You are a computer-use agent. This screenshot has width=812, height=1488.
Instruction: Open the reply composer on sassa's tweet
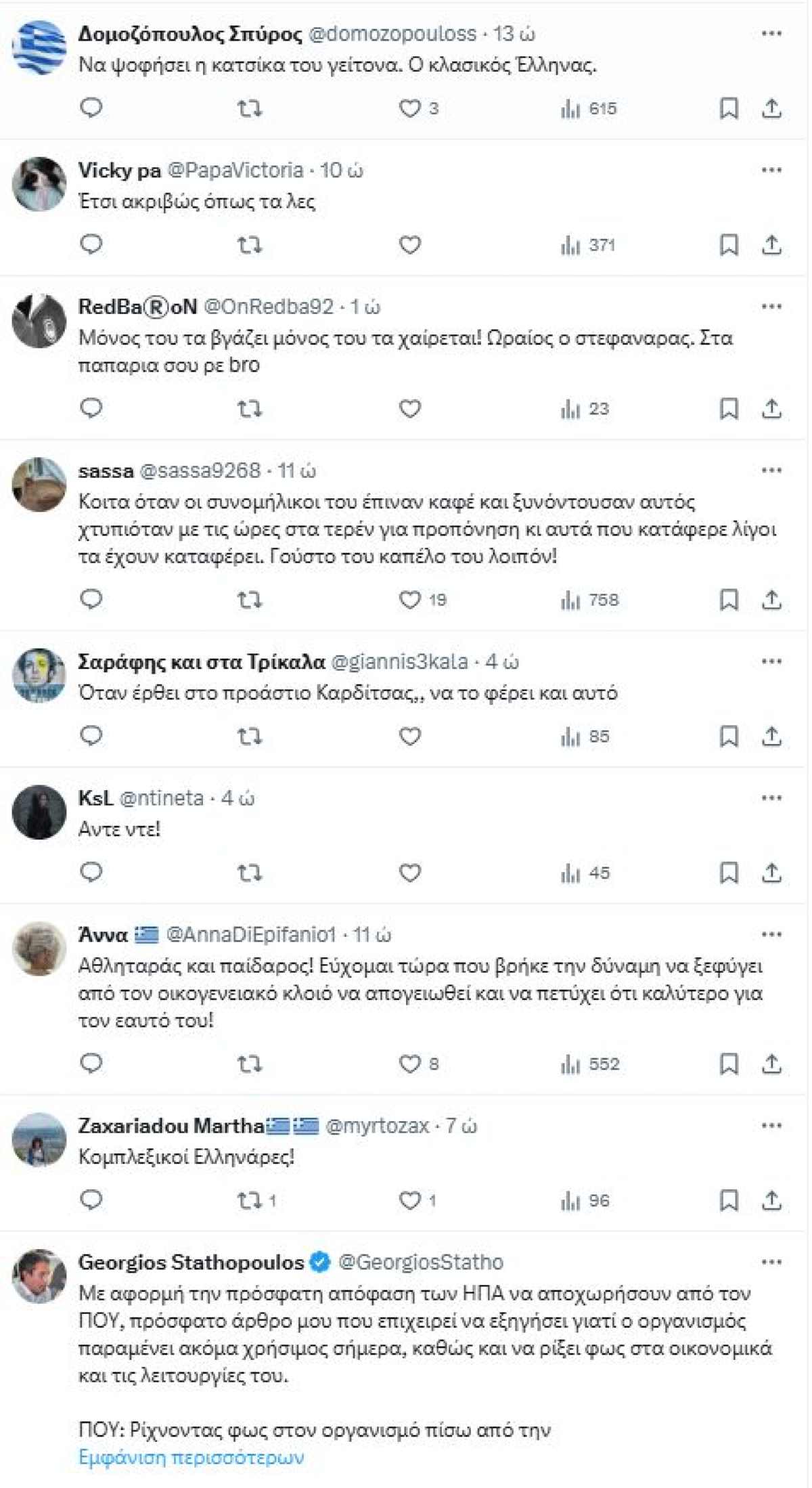90,599
